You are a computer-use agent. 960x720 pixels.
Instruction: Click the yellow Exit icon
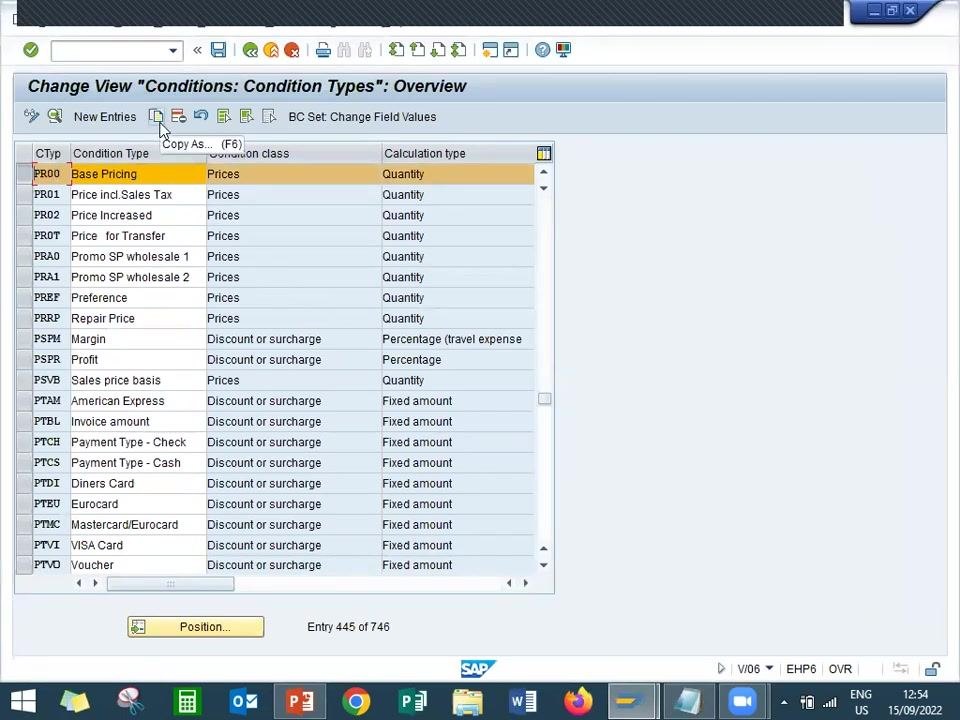pos(271,50)
